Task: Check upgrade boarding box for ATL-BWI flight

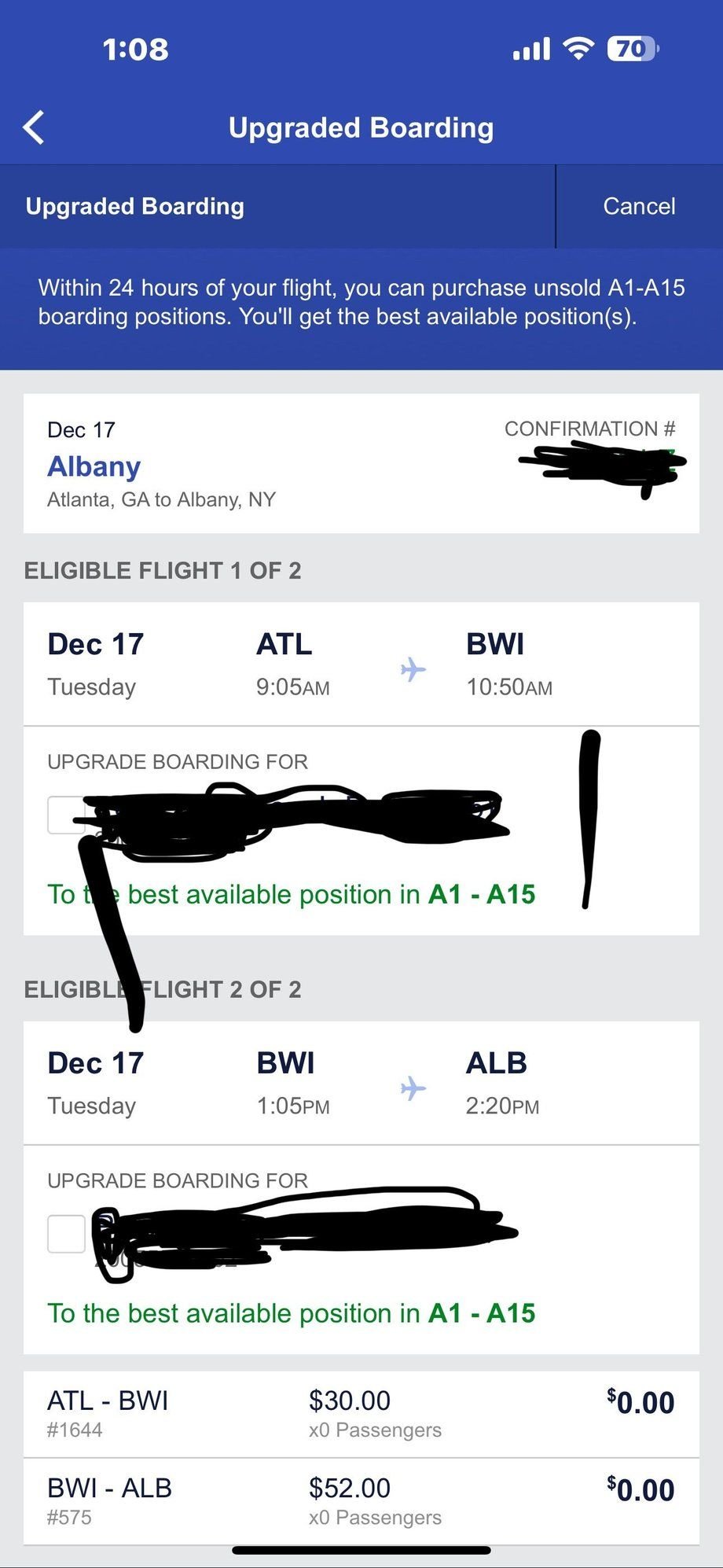Action: (65, 815)
